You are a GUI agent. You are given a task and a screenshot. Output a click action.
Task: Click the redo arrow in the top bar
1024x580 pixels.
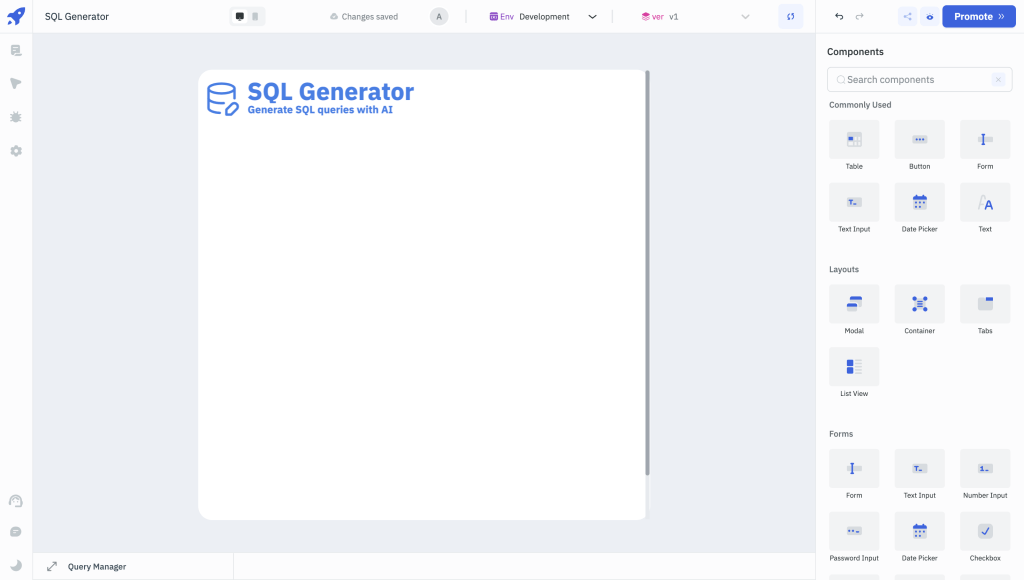(x=860, y=16)
